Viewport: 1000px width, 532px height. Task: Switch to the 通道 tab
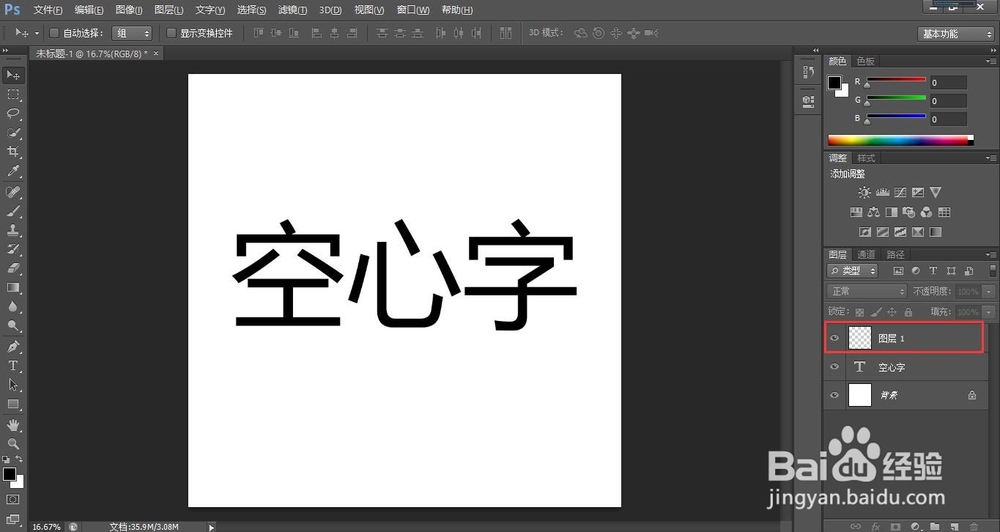866,255
